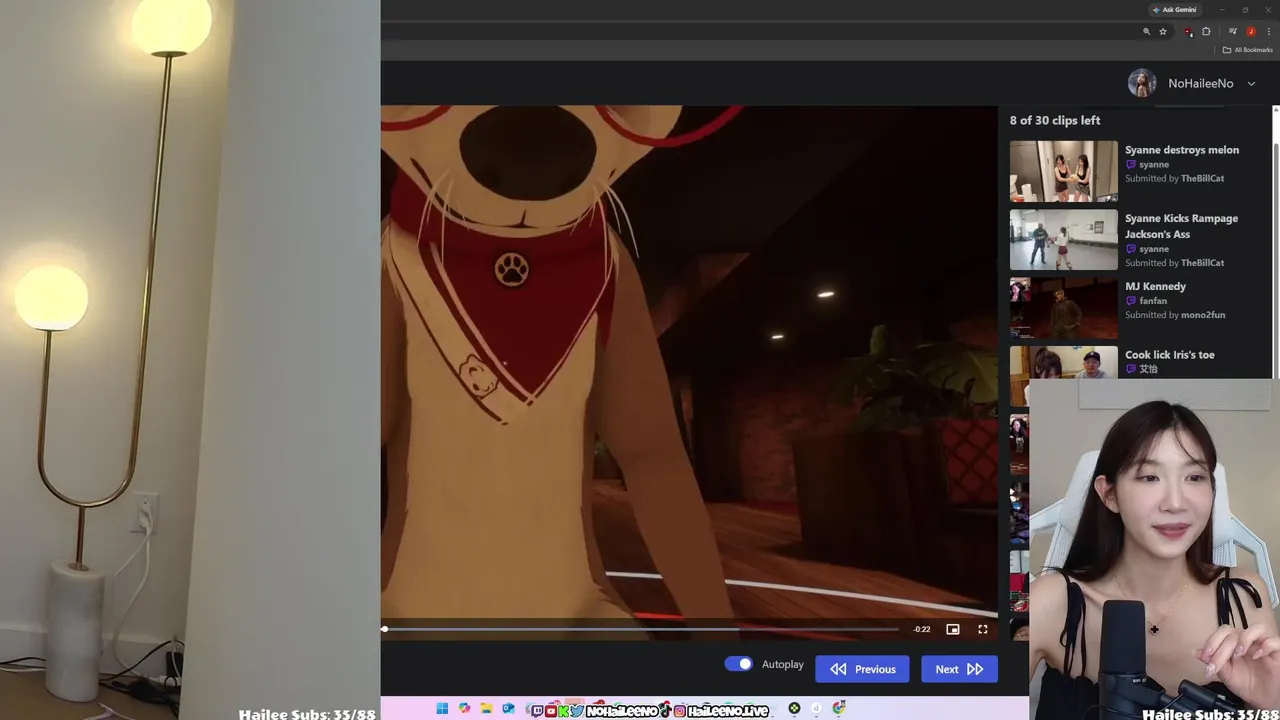Viewport: 1280px width, 720px height.
Task: Open the Extensions puzzle icon
Action: click(x=1206, y=32)
